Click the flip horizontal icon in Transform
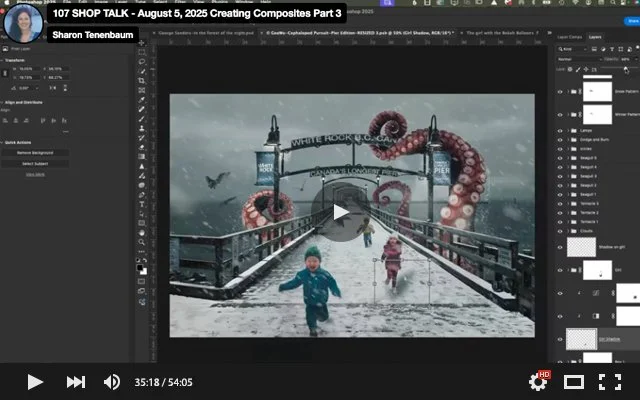 click(x=53, y=88)
